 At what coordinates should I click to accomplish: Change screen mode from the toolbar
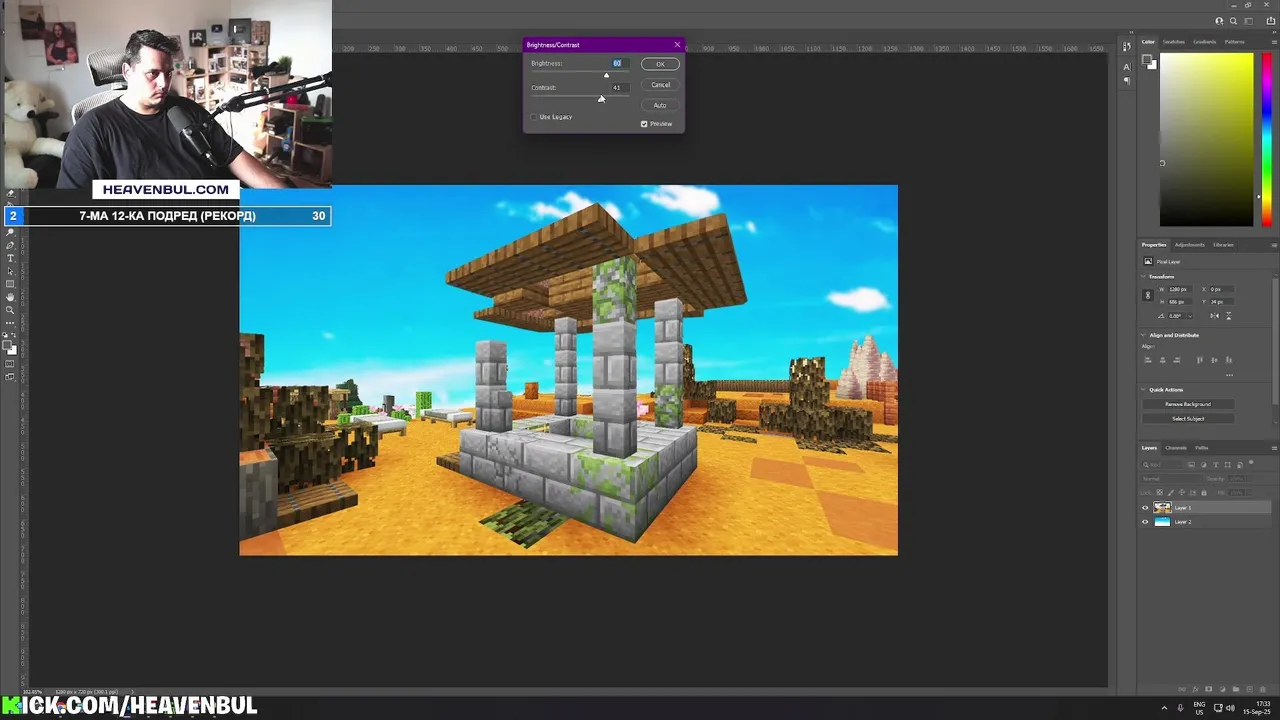pyautogui.click(x=10, y=376)
